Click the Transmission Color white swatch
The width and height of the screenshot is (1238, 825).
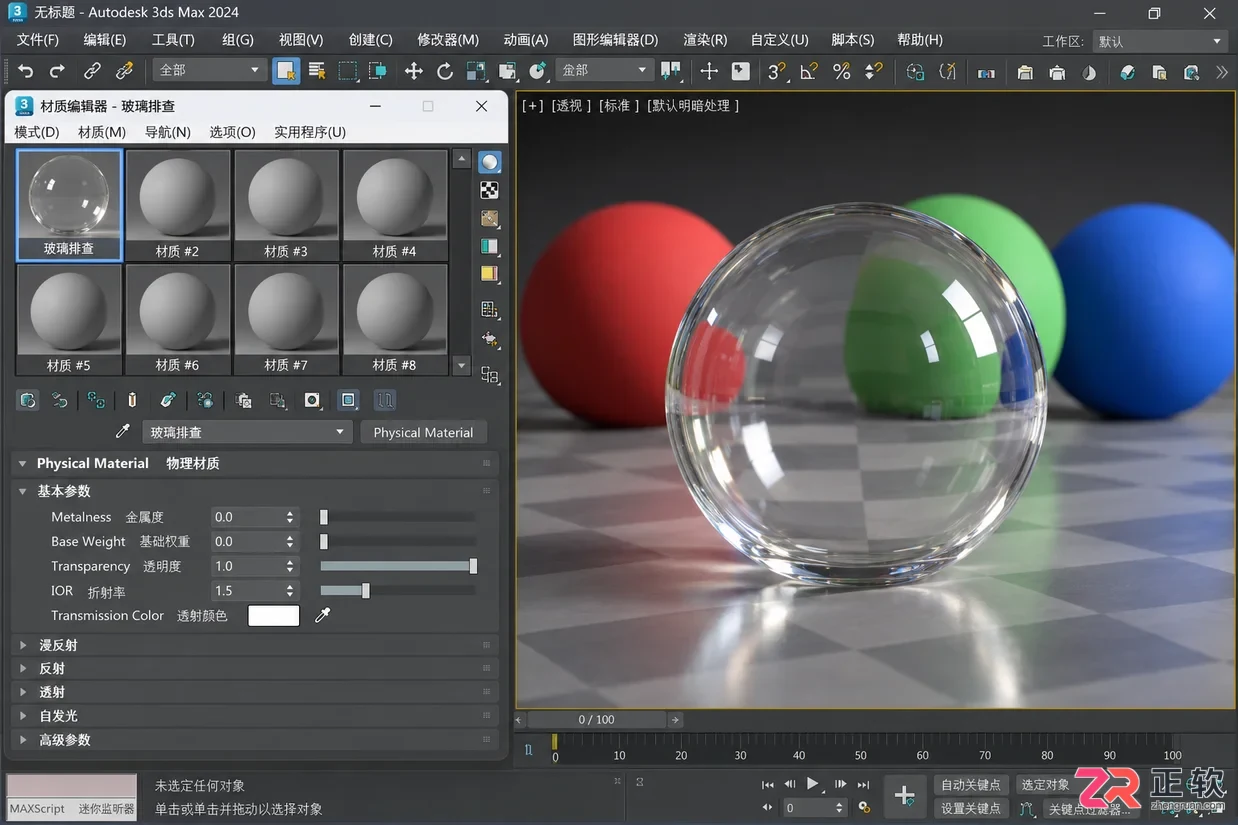pos(273,616)
